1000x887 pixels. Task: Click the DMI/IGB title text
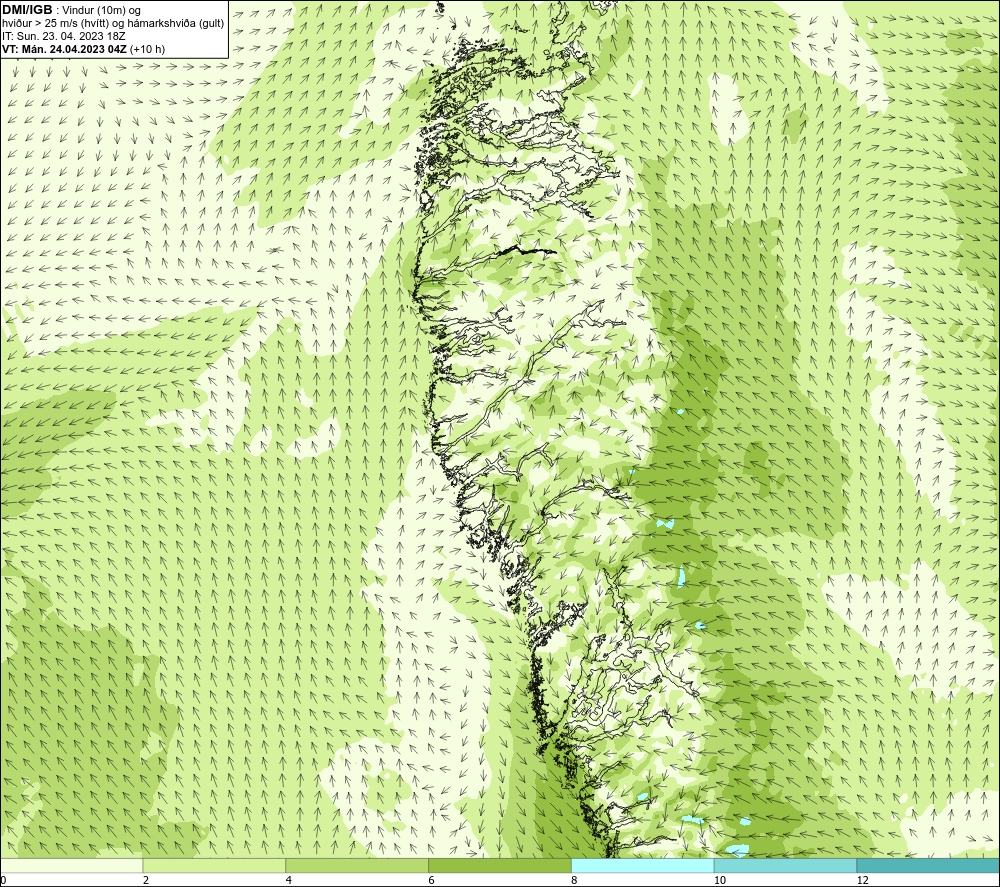27,10
